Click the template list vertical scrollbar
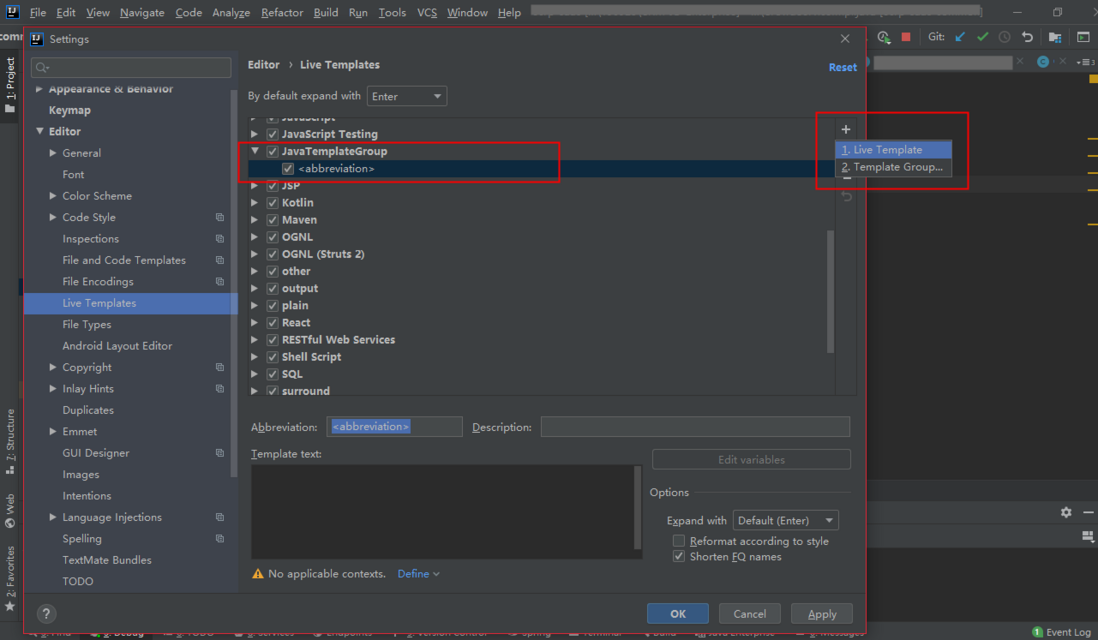Viewport: 1098px width, 640px height. pyautogui.click(x=831, y=291)
